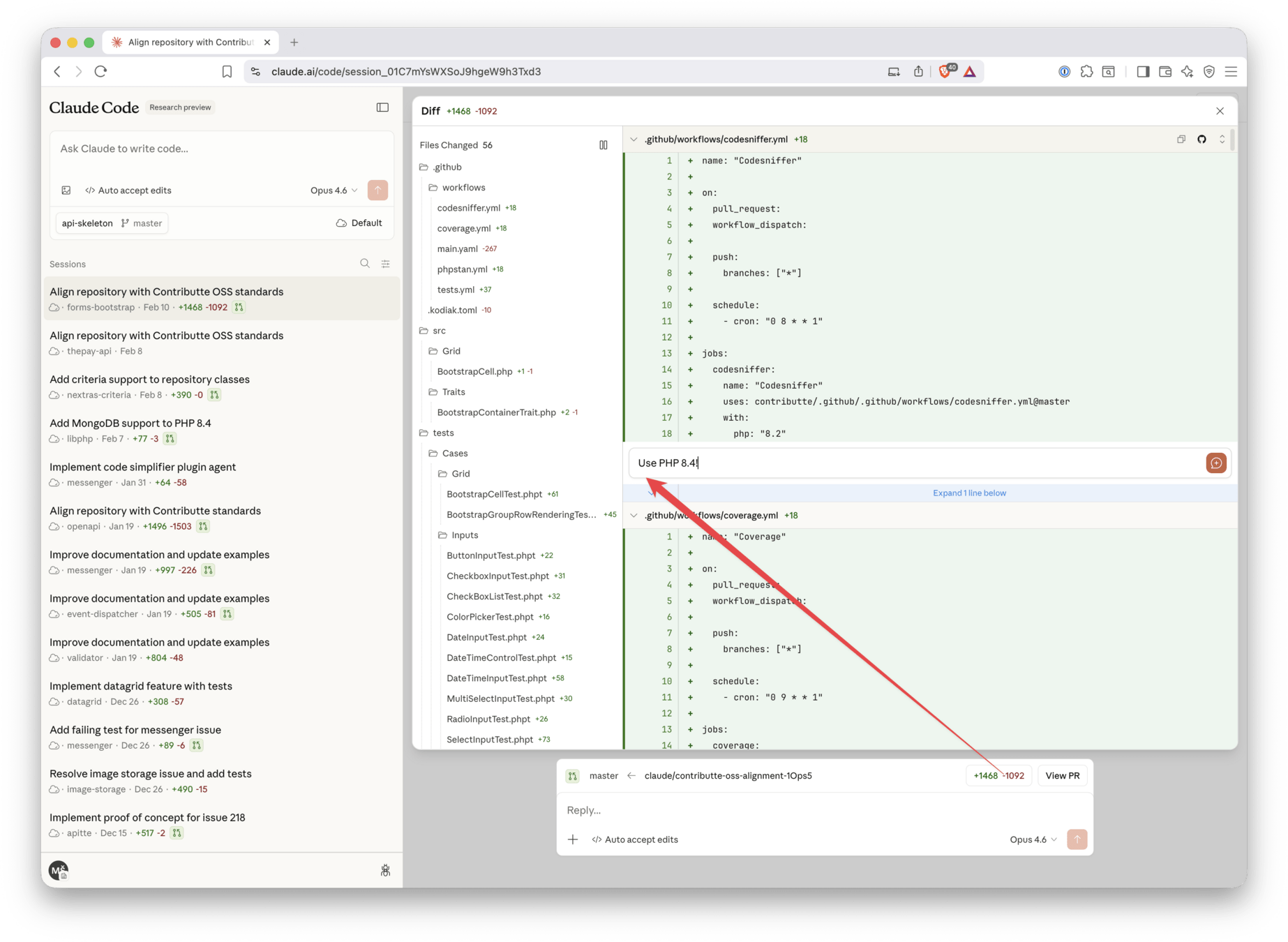
Task: Open session 'Implement datagrid feature with tests'
Action: point(222,694)
